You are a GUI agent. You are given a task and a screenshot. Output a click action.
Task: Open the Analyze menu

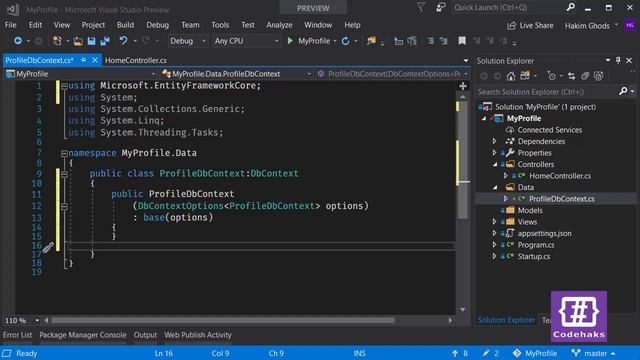point(279,25)
